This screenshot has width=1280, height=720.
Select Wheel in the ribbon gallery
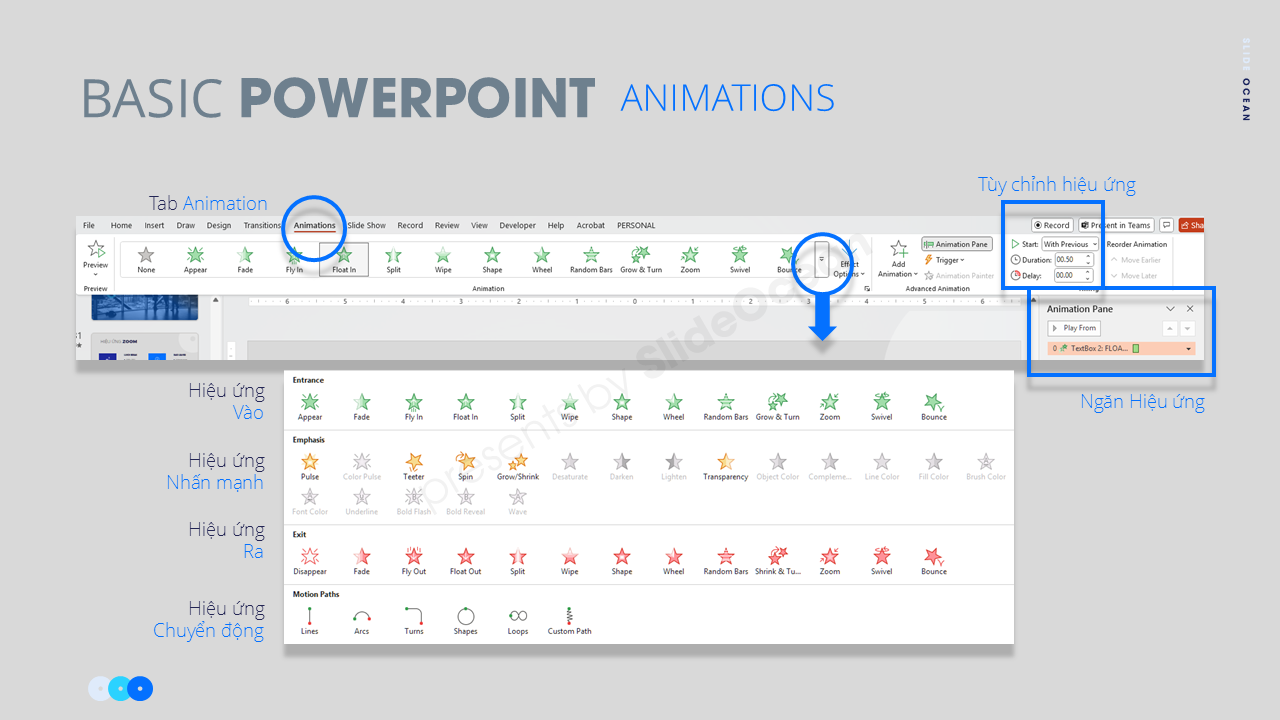pos(542,260)
